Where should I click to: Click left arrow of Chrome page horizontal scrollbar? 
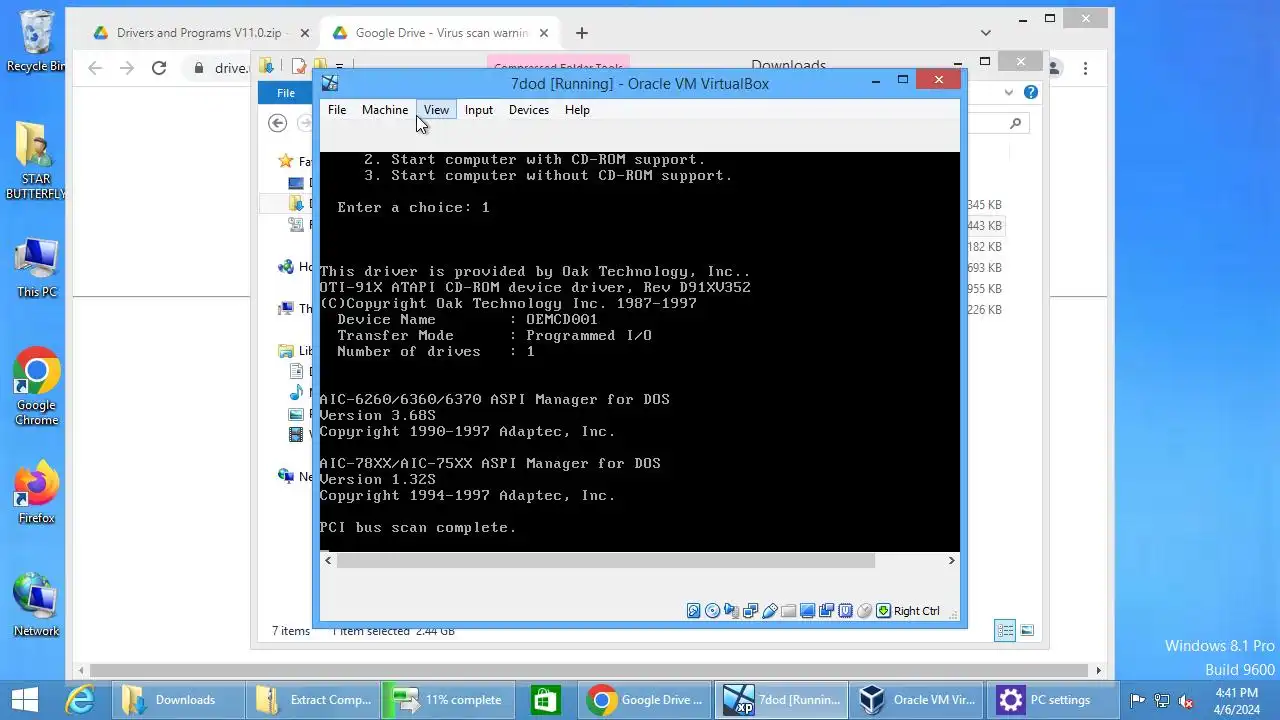(x=82, y=670)
